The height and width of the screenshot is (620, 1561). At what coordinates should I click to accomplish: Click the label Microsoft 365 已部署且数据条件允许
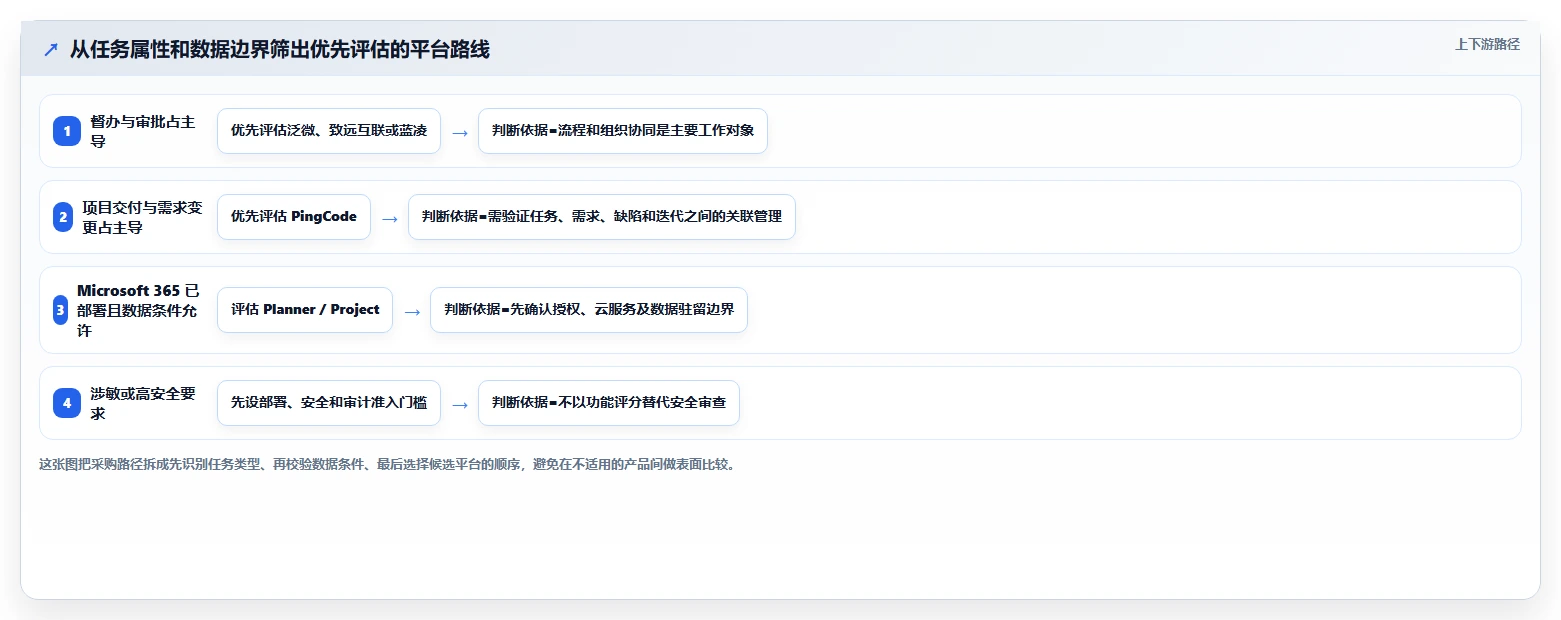point(137,310)
